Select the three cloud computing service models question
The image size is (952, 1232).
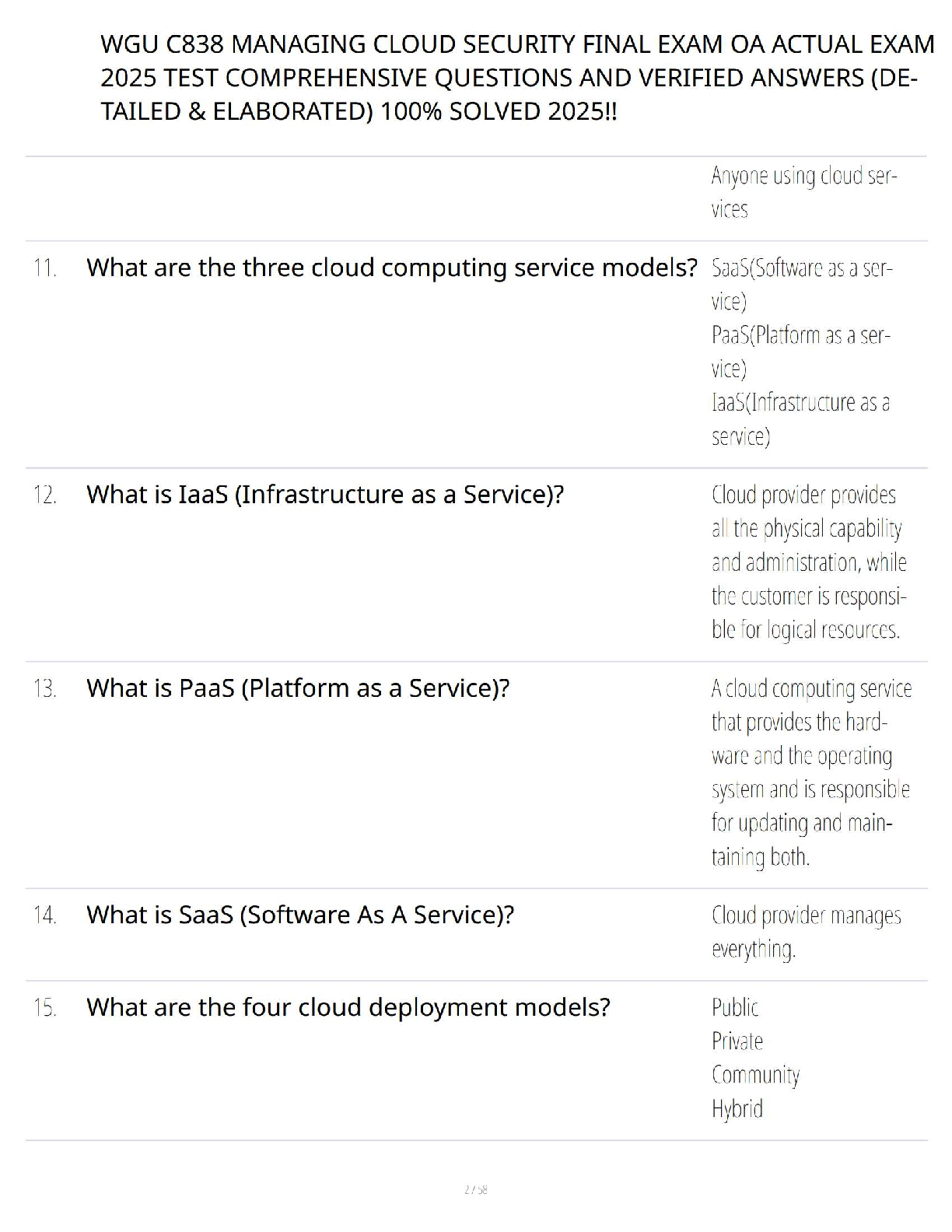391,268
